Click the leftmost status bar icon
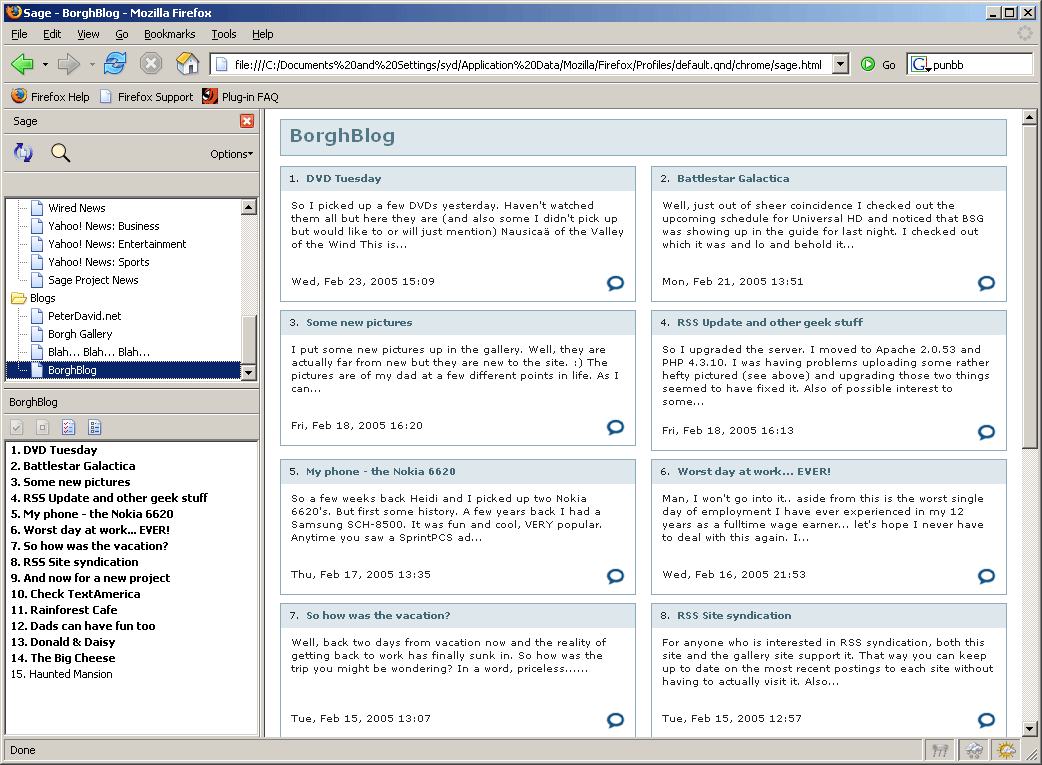The height and width of the screenshot is (765, 1042). pyautogui.click(x=940, y=750)
